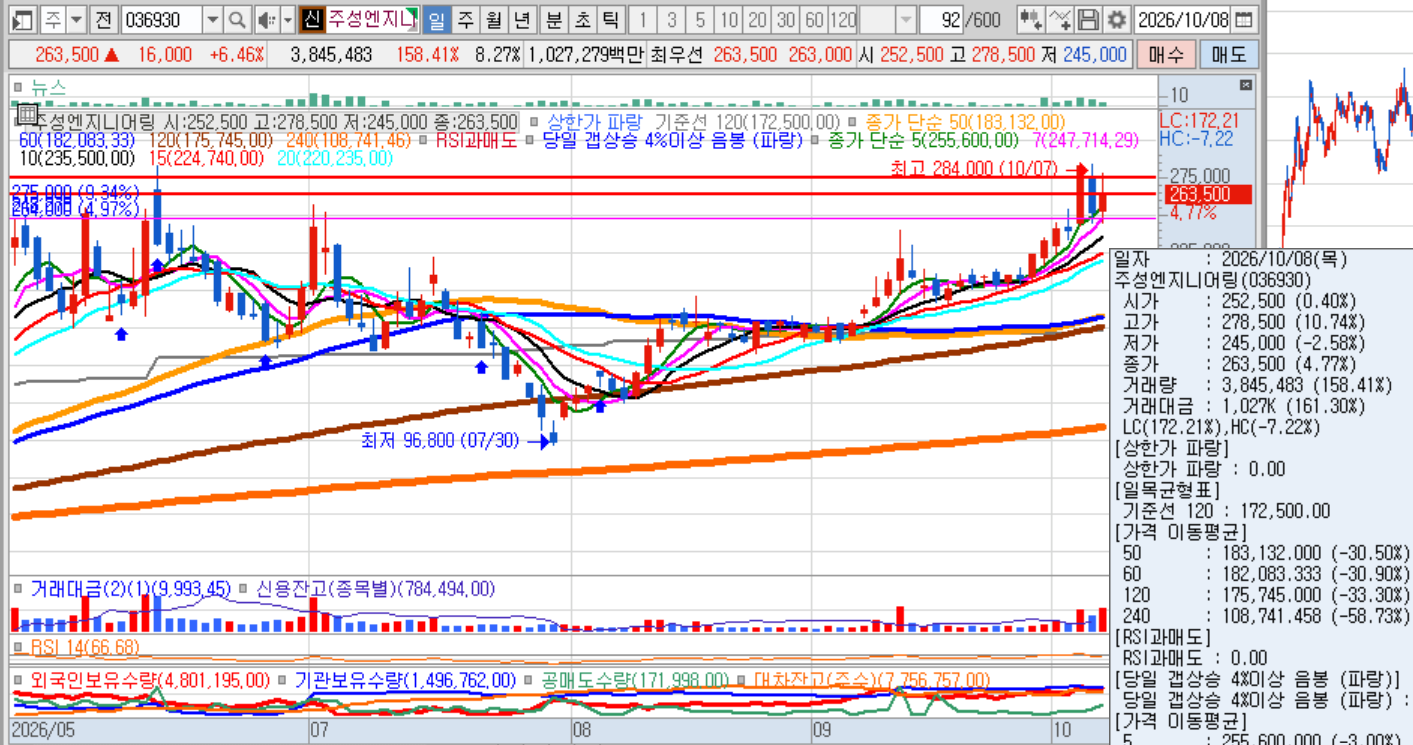Click the candle chart add icon

(x=1031, y=19)
